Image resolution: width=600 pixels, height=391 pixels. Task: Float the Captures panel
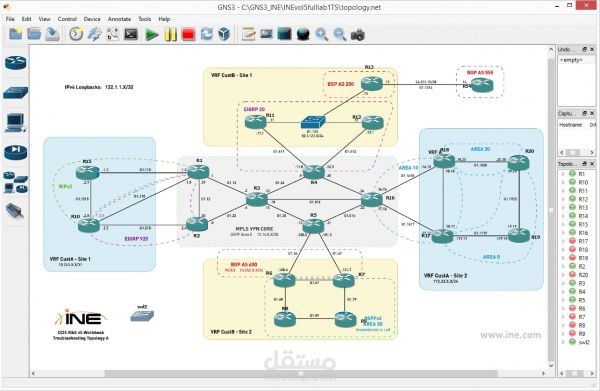click(x=584, y=113)
